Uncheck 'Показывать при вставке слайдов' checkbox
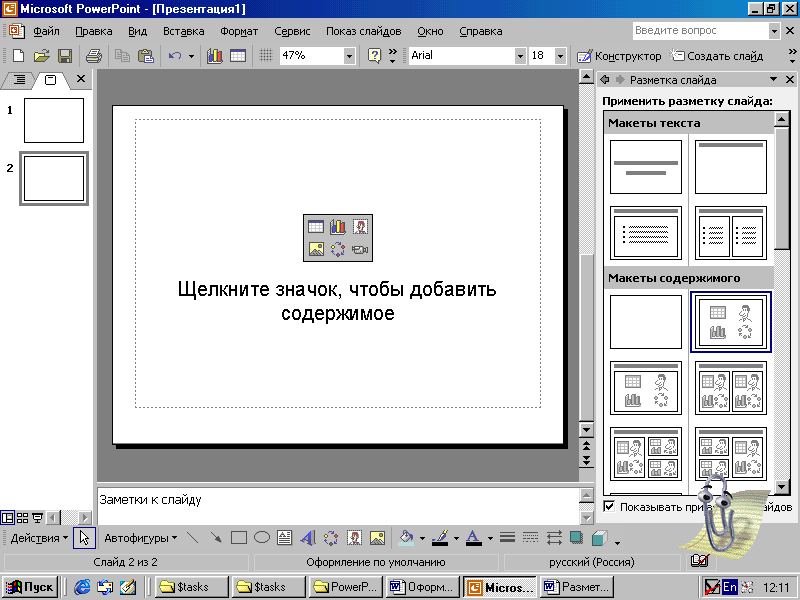This screenshot has width=800, height=600. (x=609, y=506)
